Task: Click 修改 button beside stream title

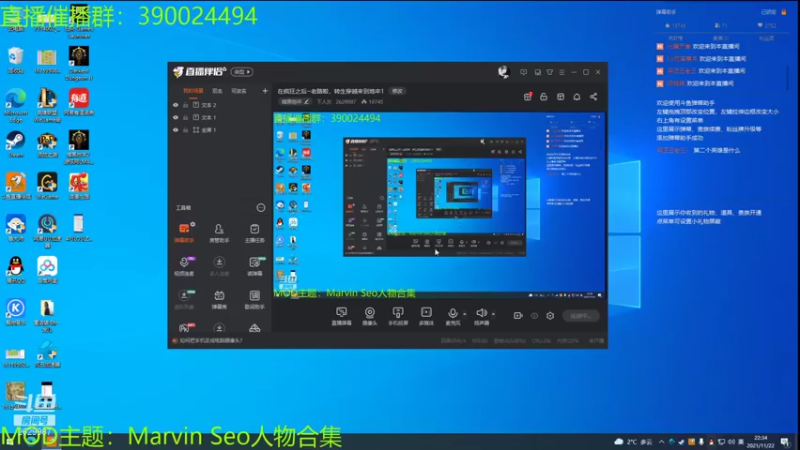Action: pyautogui.click(x=397, y=91)
